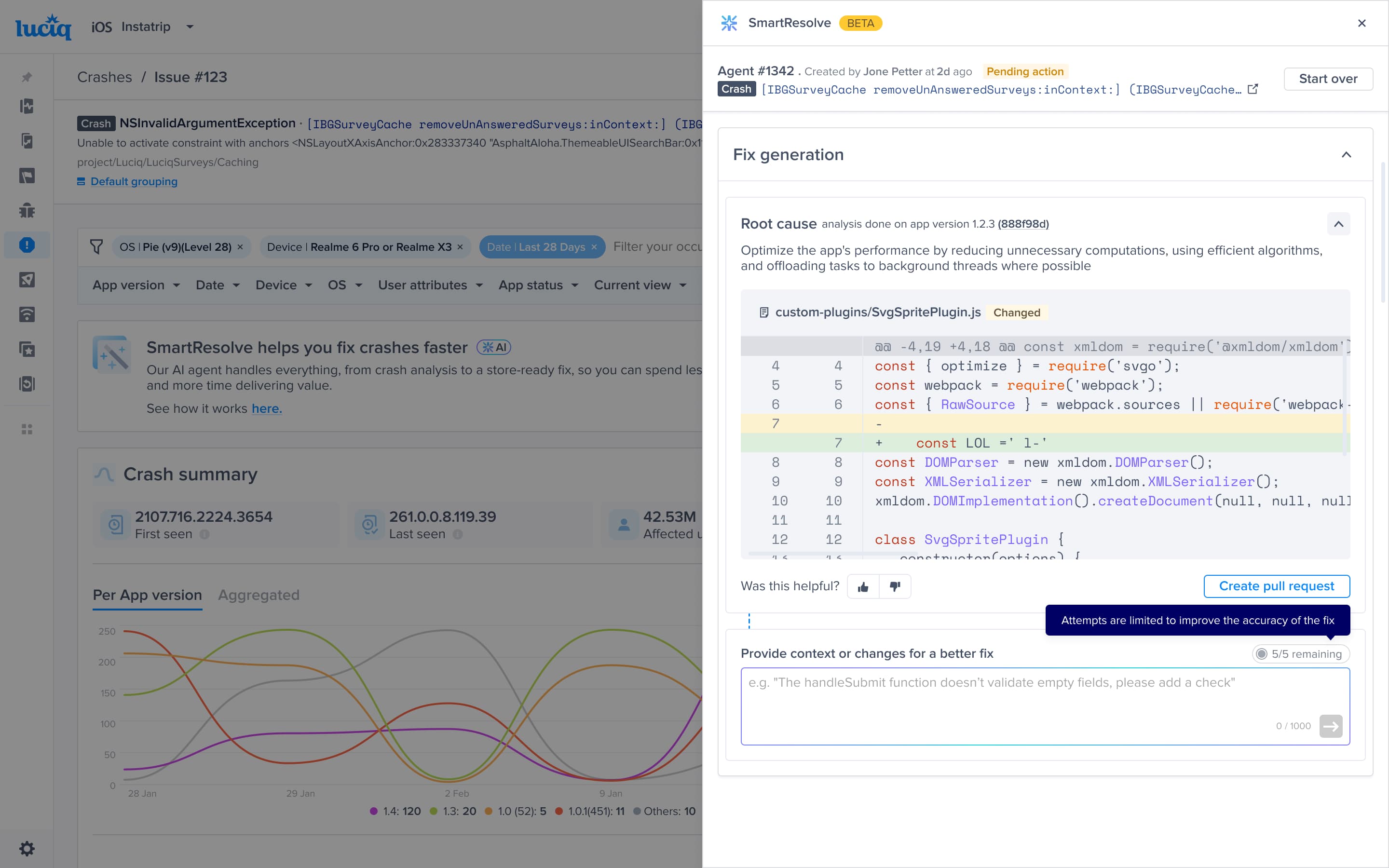Open the bug icon in sidebar

click(27, 210)
